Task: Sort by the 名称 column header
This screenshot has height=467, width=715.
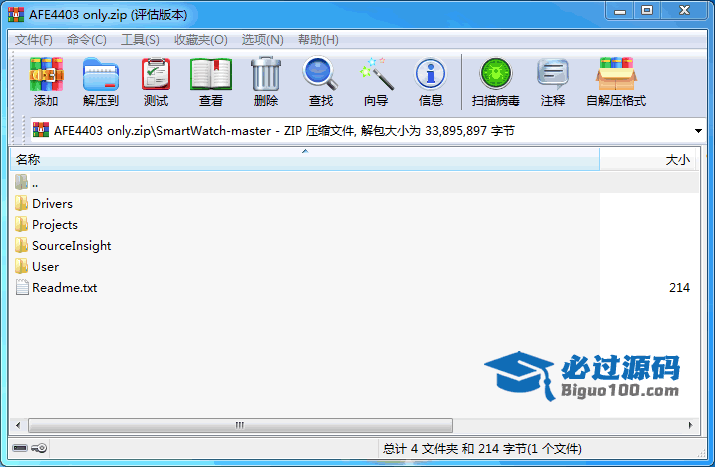Action: pyautogui.click(x=305, y=159)
